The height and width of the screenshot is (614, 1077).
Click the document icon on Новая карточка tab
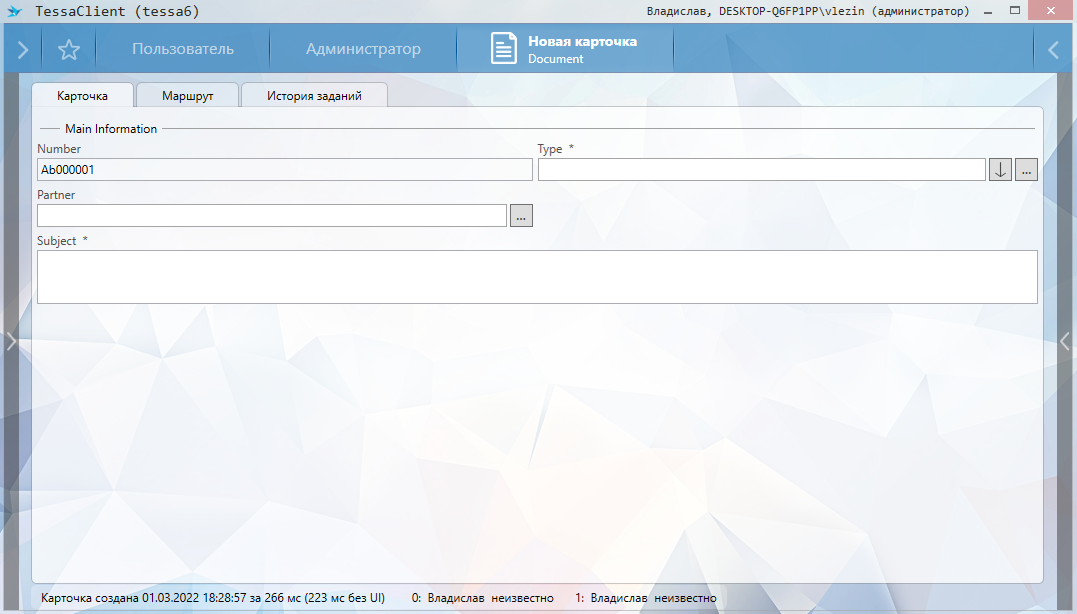pyautogui.click(x=504, y=49)
